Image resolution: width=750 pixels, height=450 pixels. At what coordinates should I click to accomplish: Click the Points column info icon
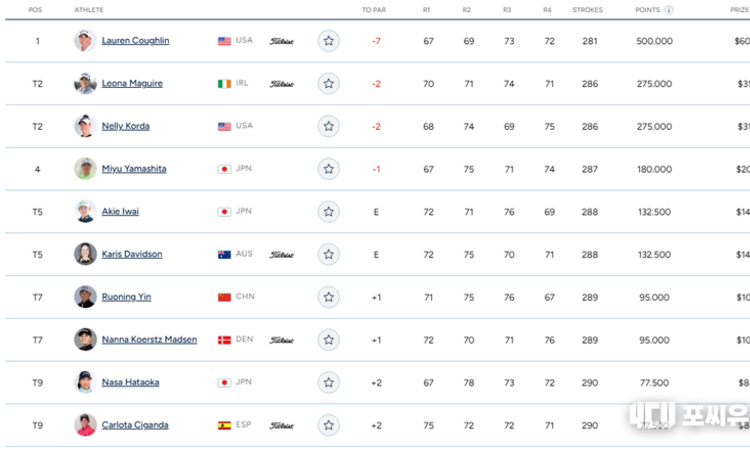click(x=668, y=10)
